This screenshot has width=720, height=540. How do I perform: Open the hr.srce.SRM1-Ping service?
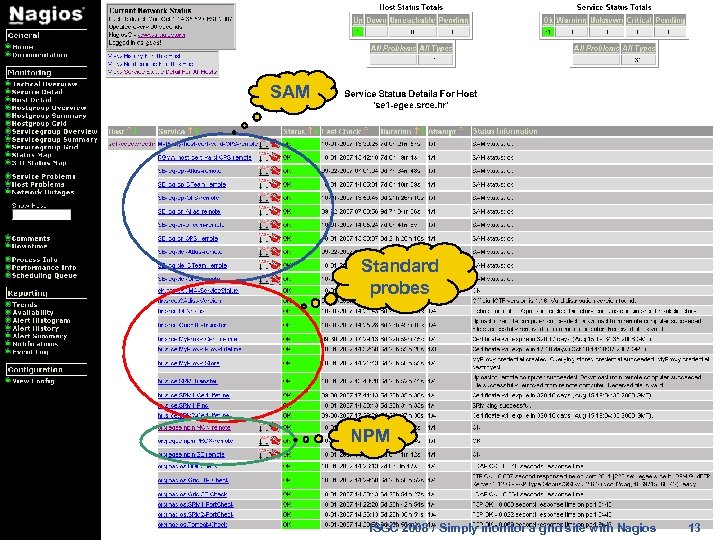[x=183, y=405]
